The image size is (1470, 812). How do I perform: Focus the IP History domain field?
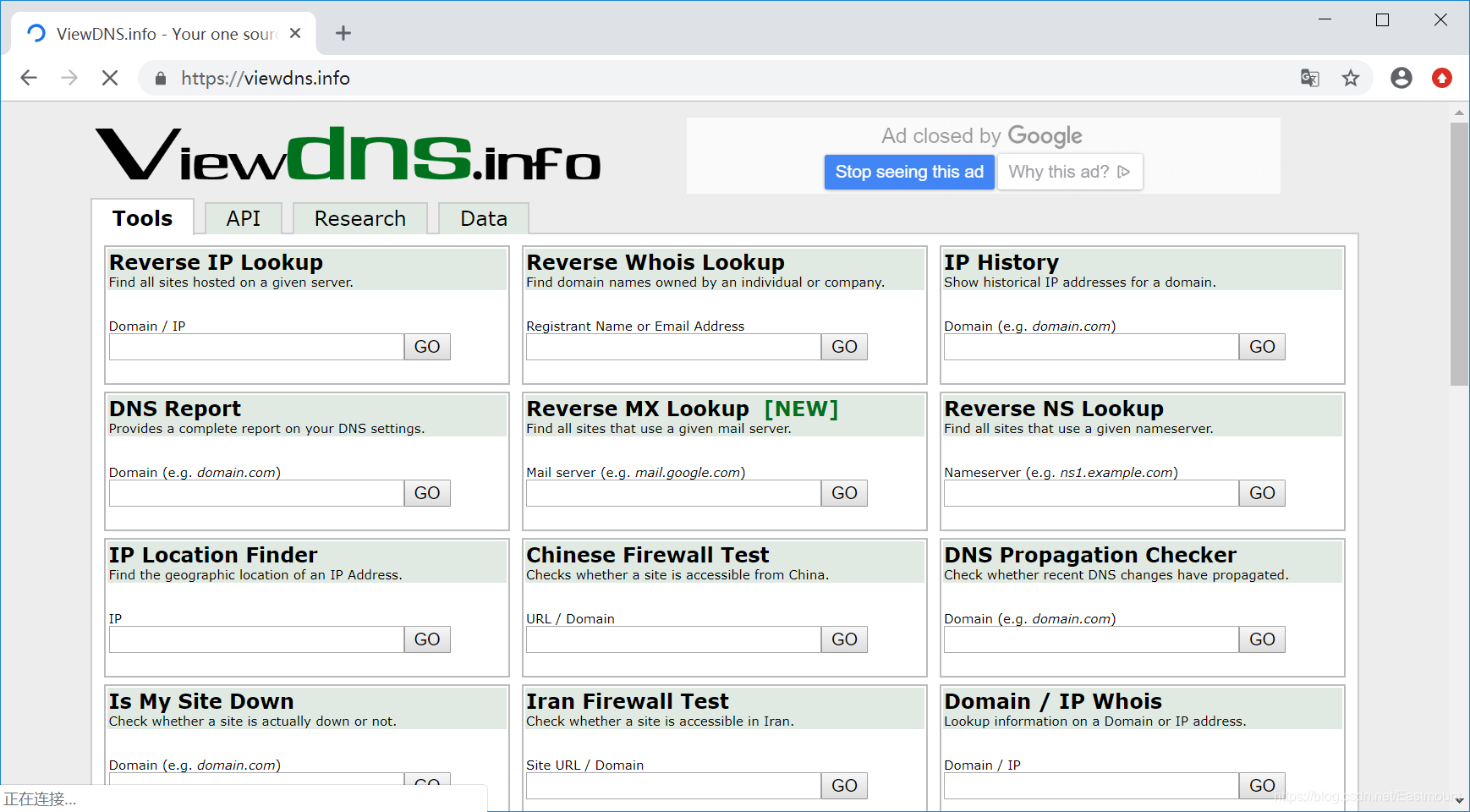point(1091,347)
